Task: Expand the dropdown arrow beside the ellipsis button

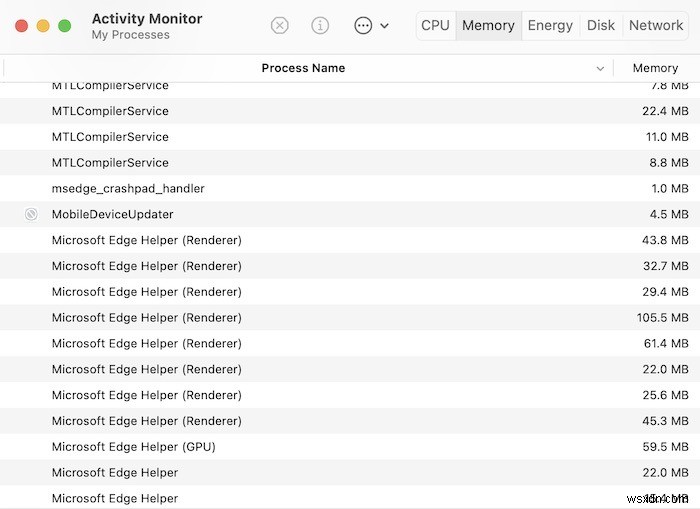Action: click(x=384, y=26)
